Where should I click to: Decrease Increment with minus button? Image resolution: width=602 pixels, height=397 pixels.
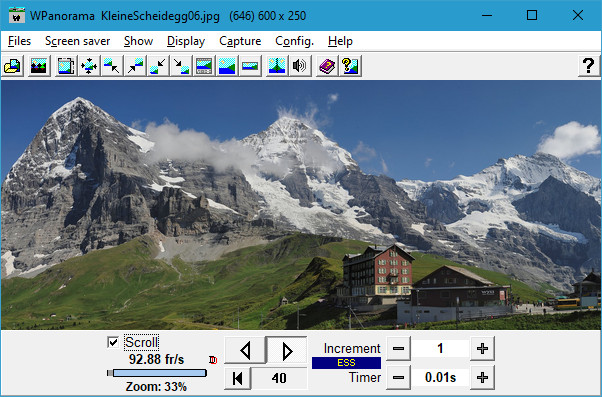pyautogui.click(x=399, y=349)
